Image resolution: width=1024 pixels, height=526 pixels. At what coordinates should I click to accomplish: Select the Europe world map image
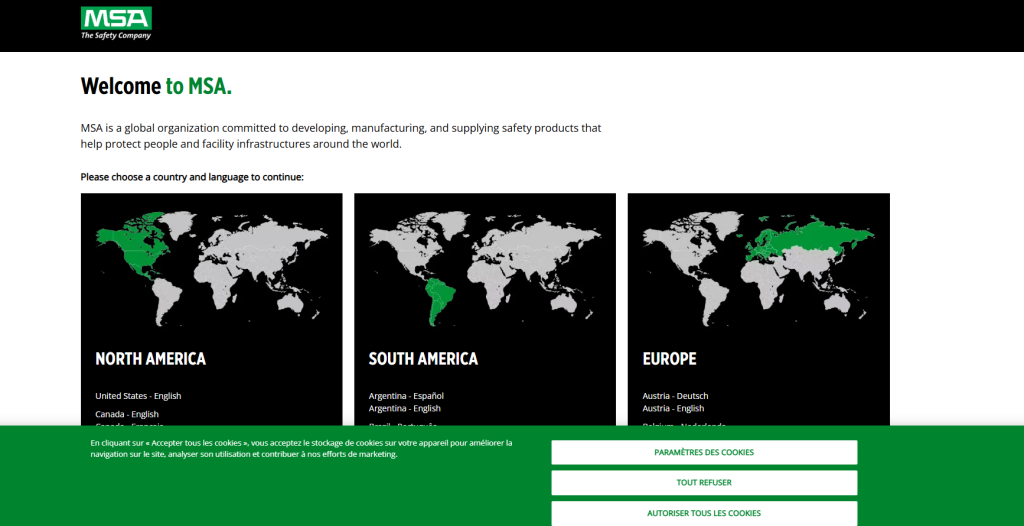pyautogui.click(x=758, y=265)
